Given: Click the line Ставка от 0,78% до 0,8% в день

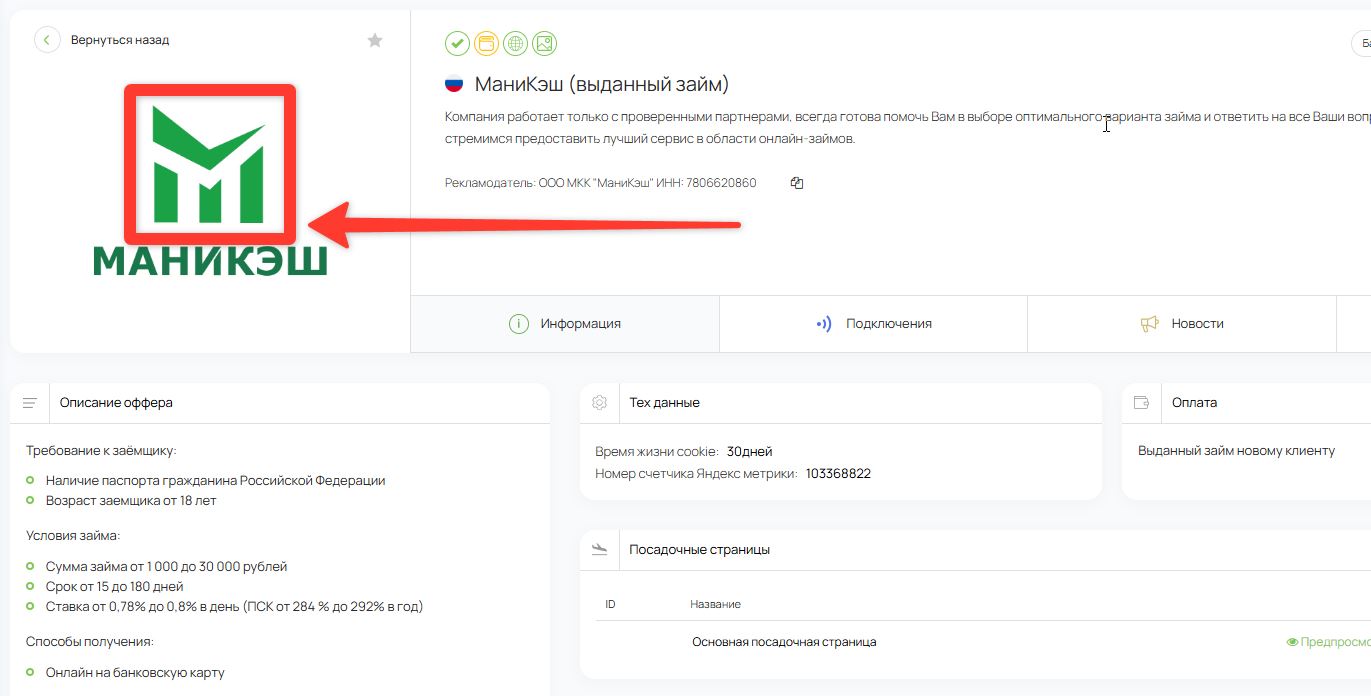Looking at the screenshot, I should [x=234, y=607].
